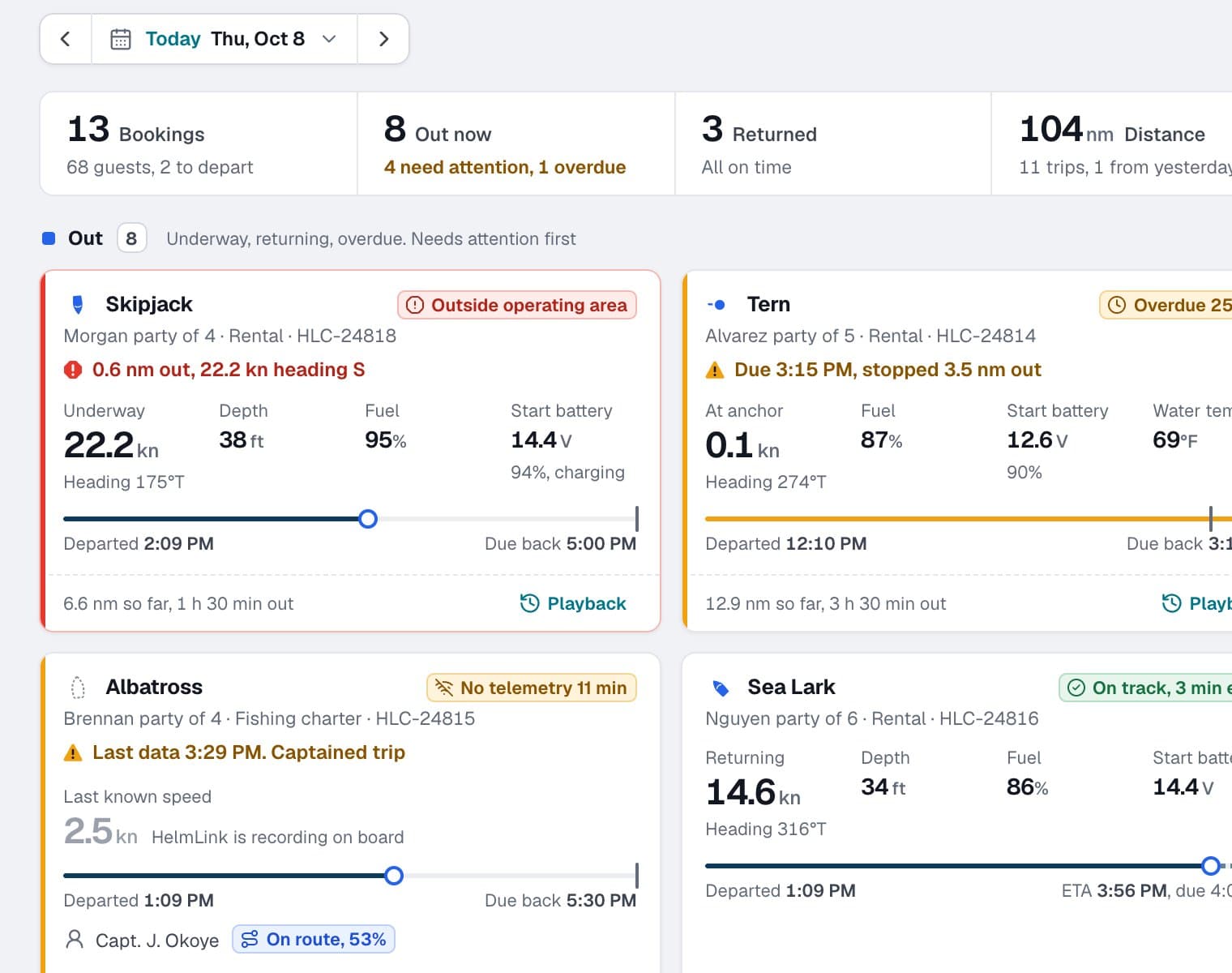1232x973 pixels.
Task: Click the Sea Lark boat icon
Action: click(720, 688)
